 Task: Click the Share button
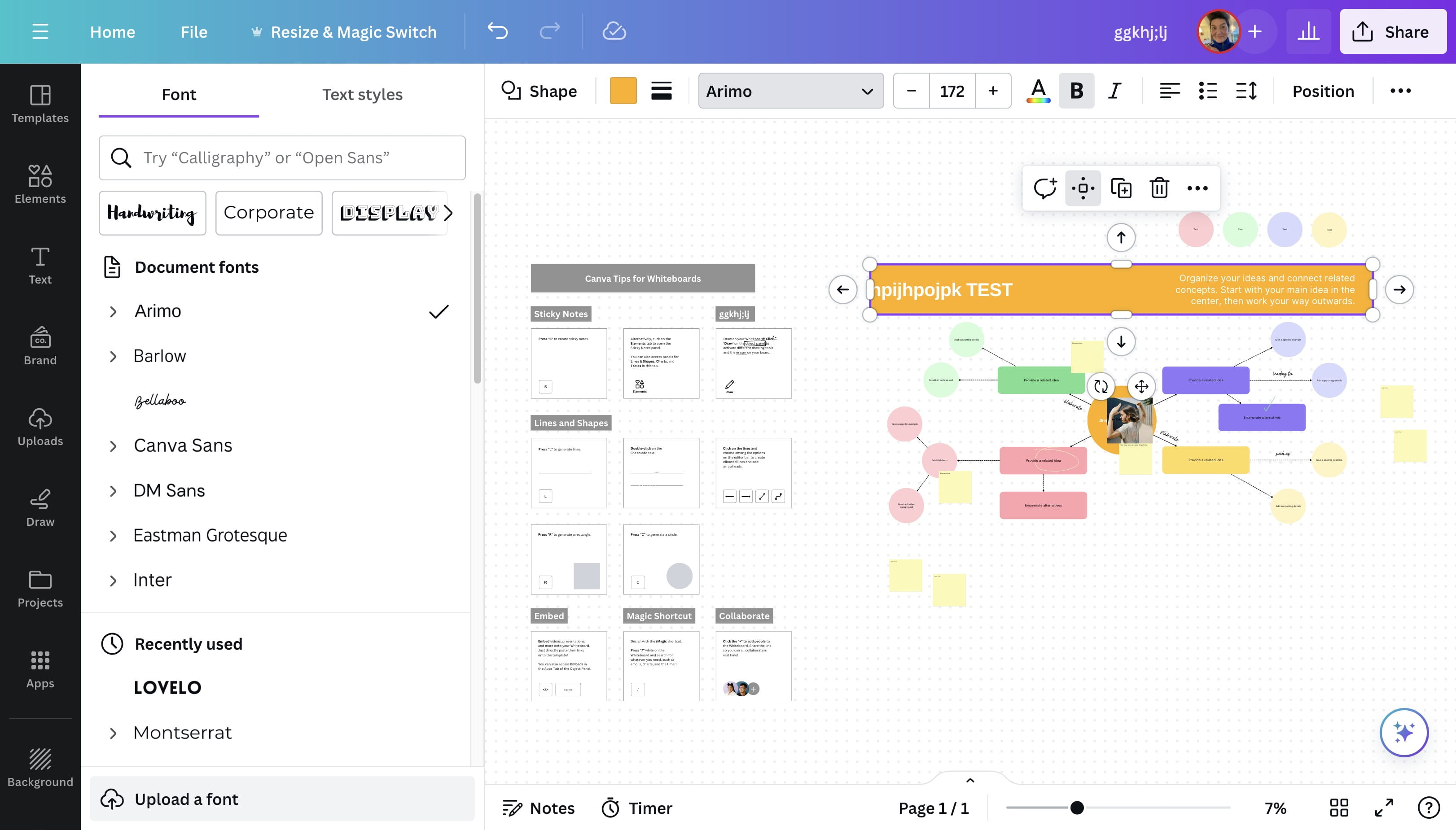[x=1392, y=32]
